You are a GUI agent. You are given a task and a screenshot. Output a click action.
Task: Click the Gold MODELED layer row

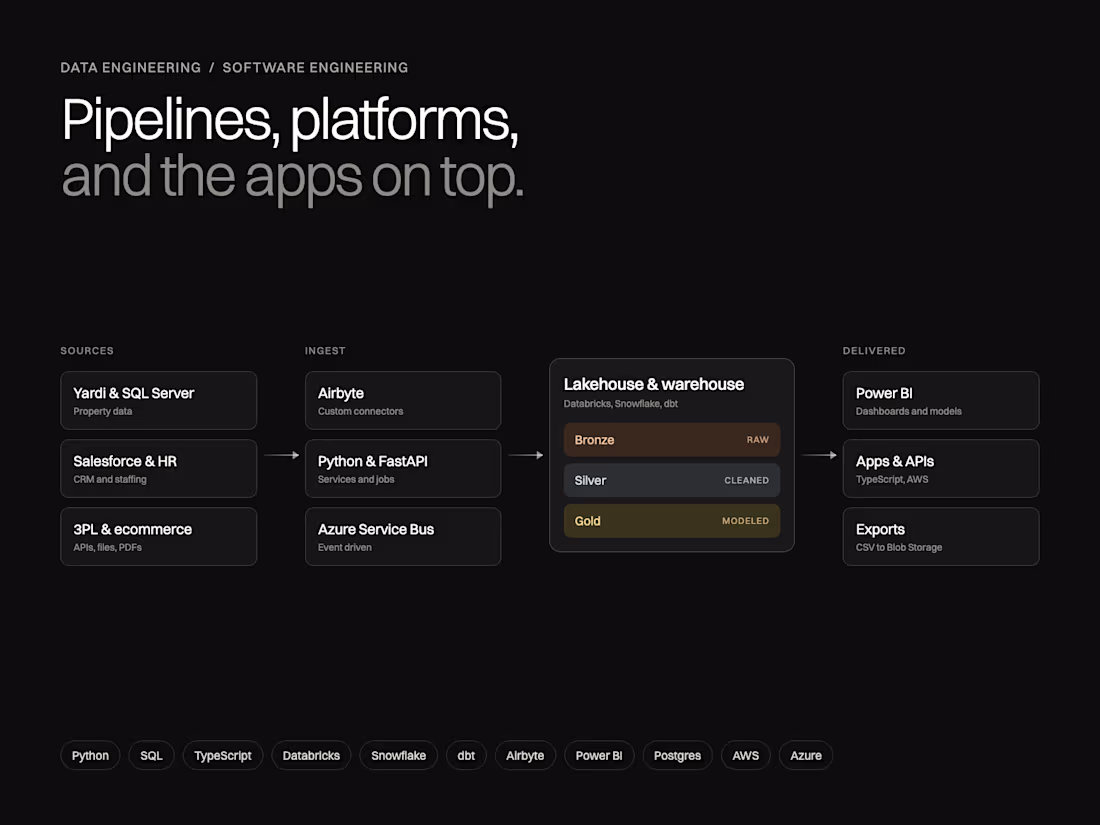672,521
